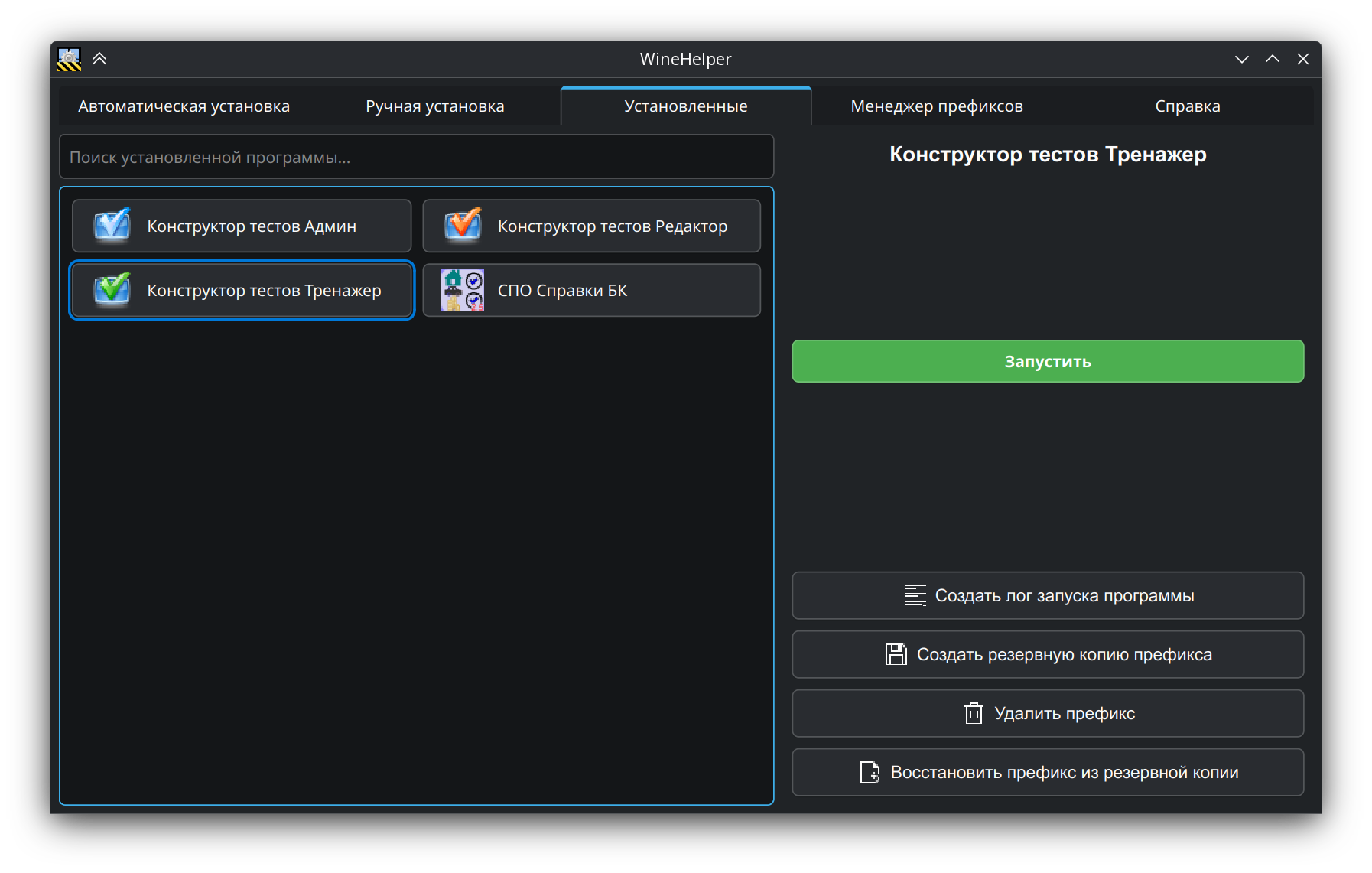Click the log lines icon in Создать лог
Screen dimensions: 1372x873
coord(915,595)
